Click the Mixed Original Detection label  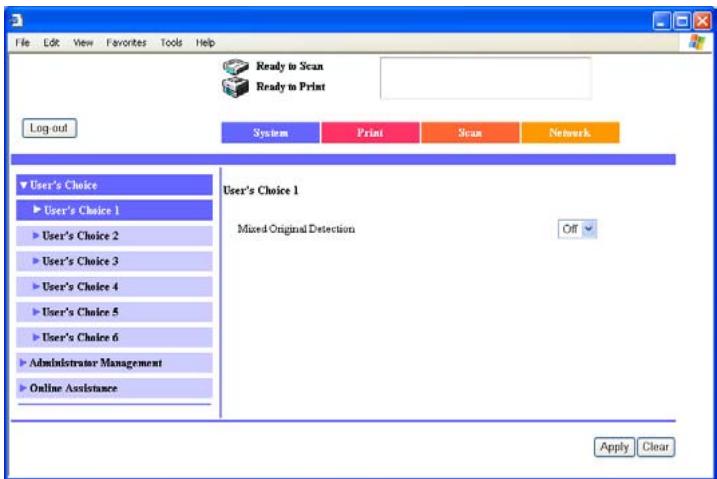point(296,229)
